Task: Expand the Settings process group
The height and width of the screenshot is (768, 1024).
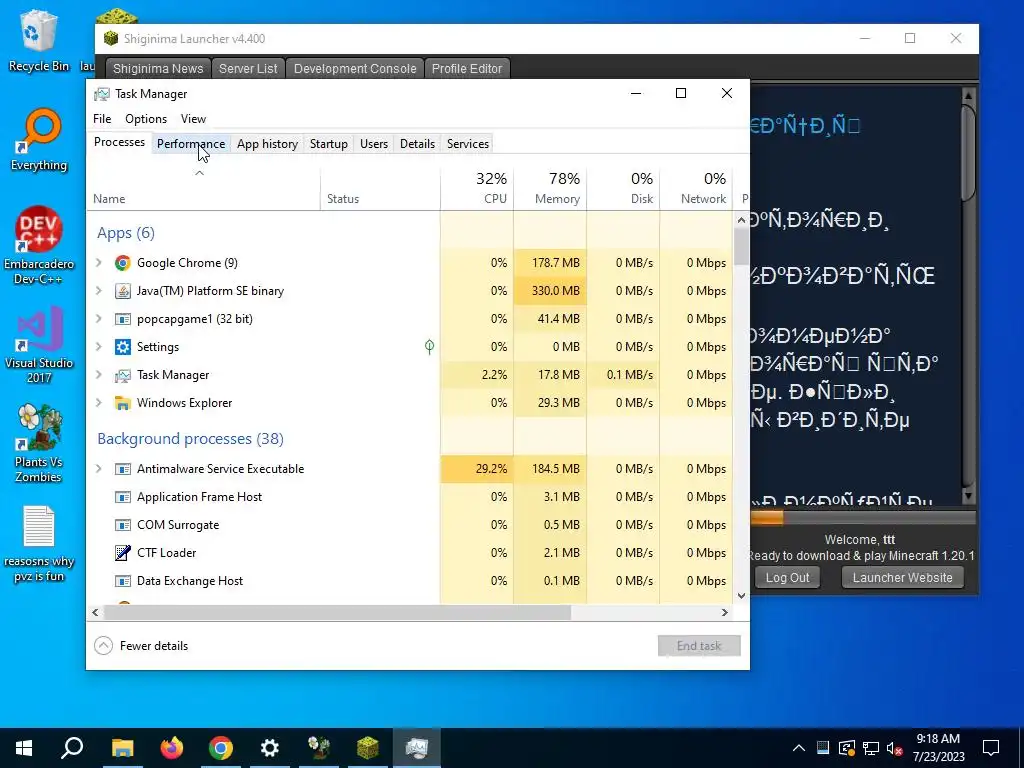Action: [99, 347]
